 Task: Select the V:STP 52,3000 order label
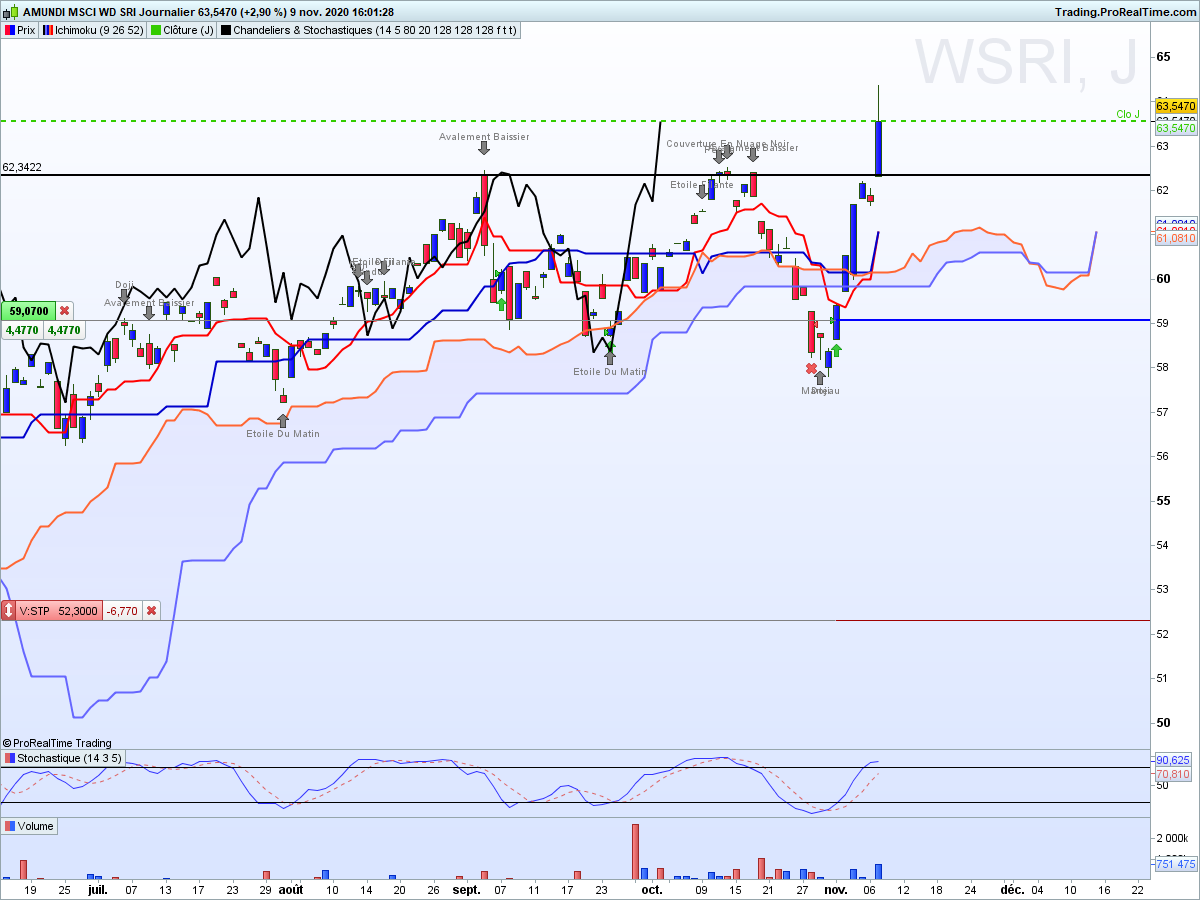coord(59,610)
